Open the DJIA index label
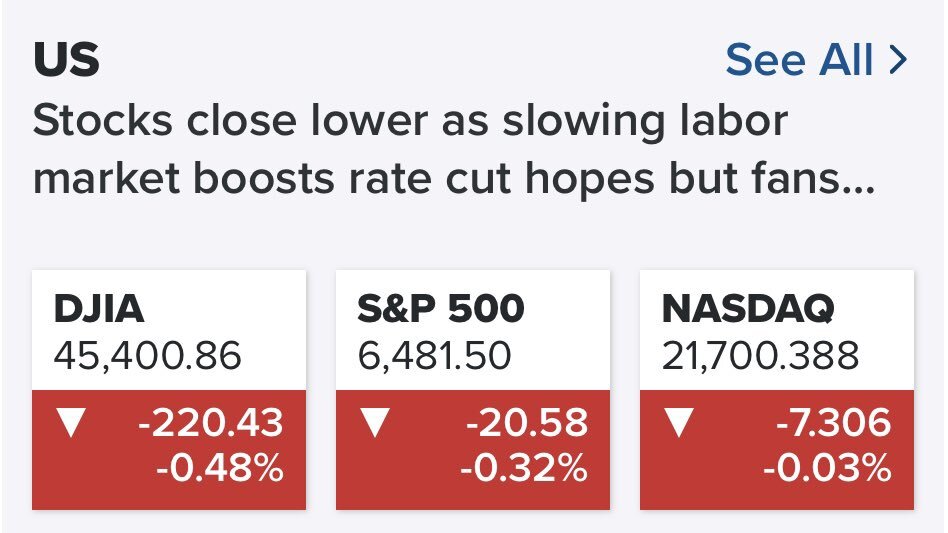 point(99,310)
